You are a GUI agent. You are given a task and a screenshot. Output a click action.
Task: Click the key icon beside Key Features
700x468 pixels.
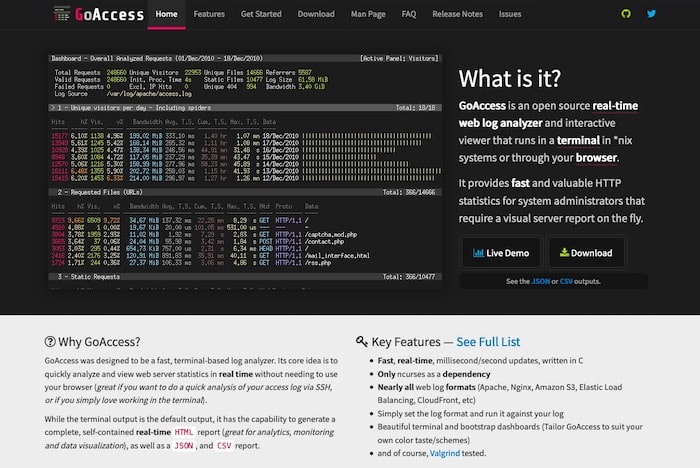362,342
